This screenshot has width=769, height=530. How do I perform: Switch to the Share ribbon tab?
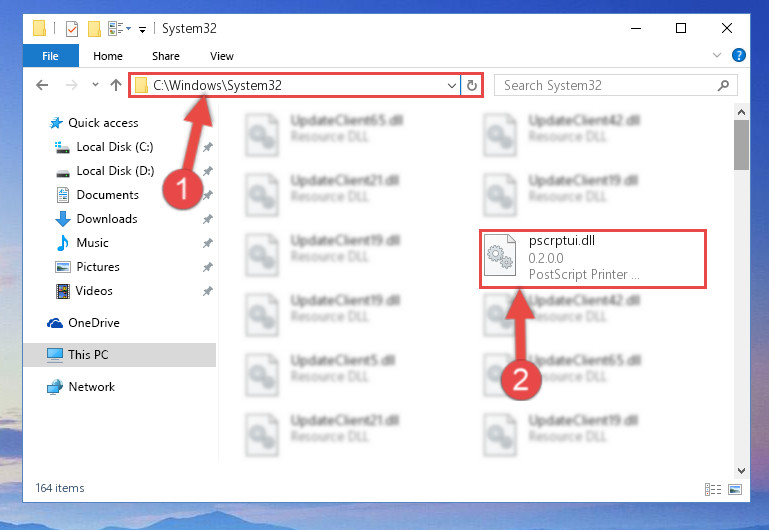[166, 56]
